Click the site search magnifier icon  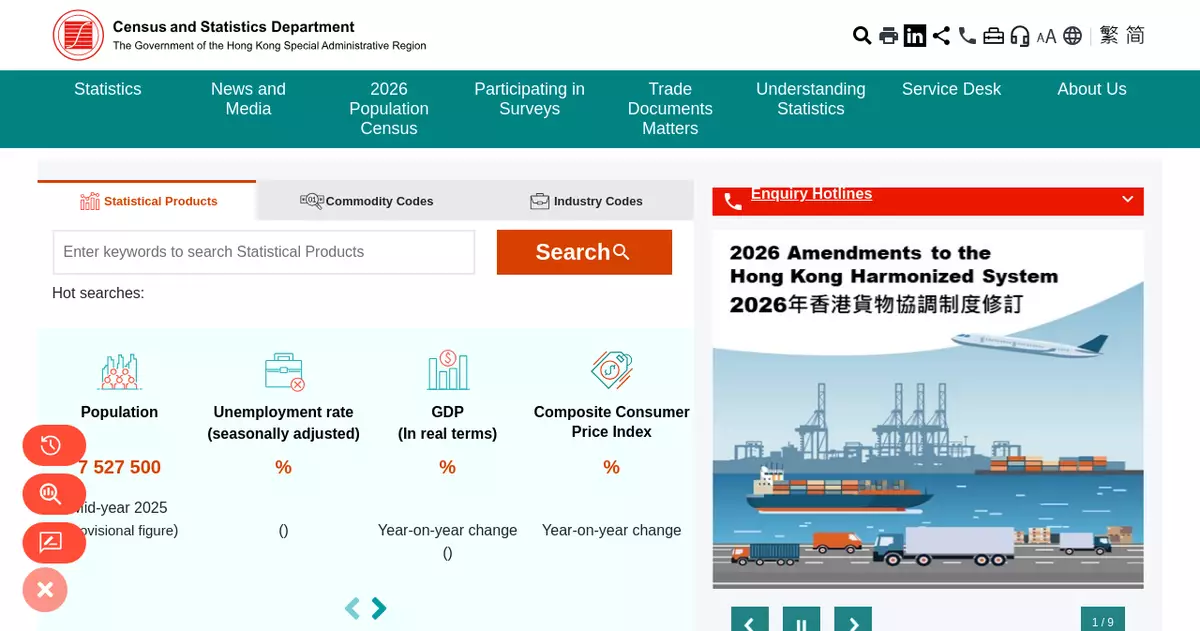(862, 36)
